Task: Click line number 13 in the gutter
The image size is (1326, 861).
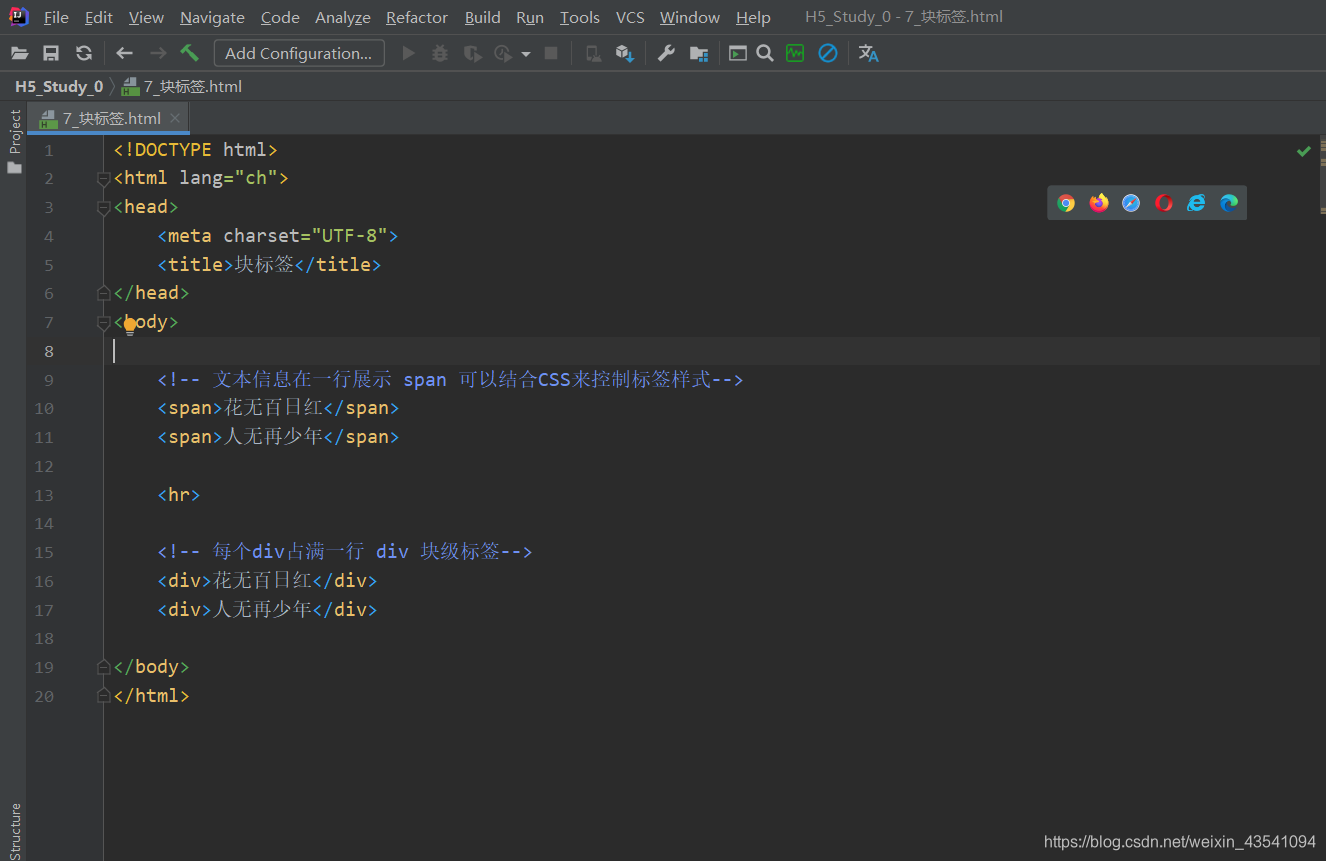Action: [44, 495]
